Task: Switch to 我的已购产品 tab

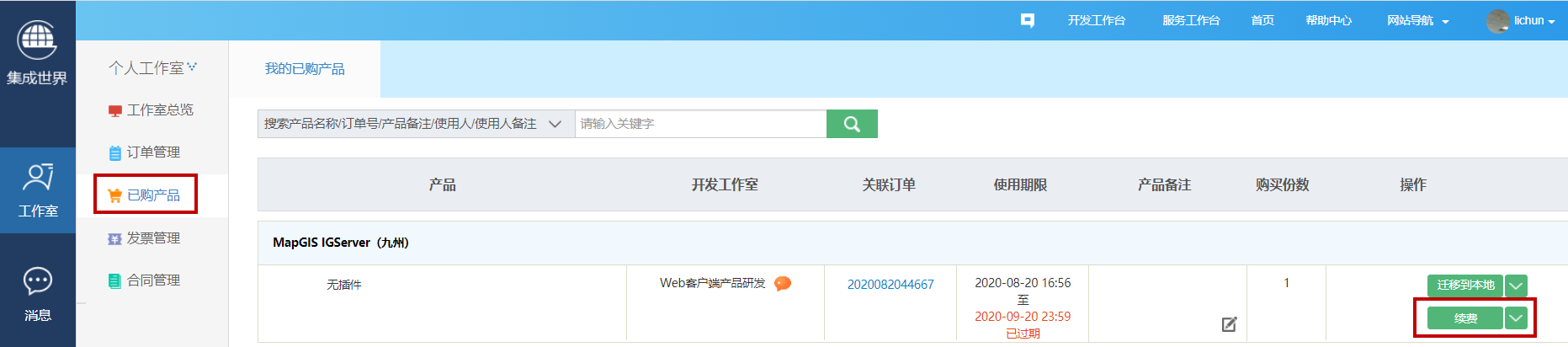Action: [x=305, y=69]
